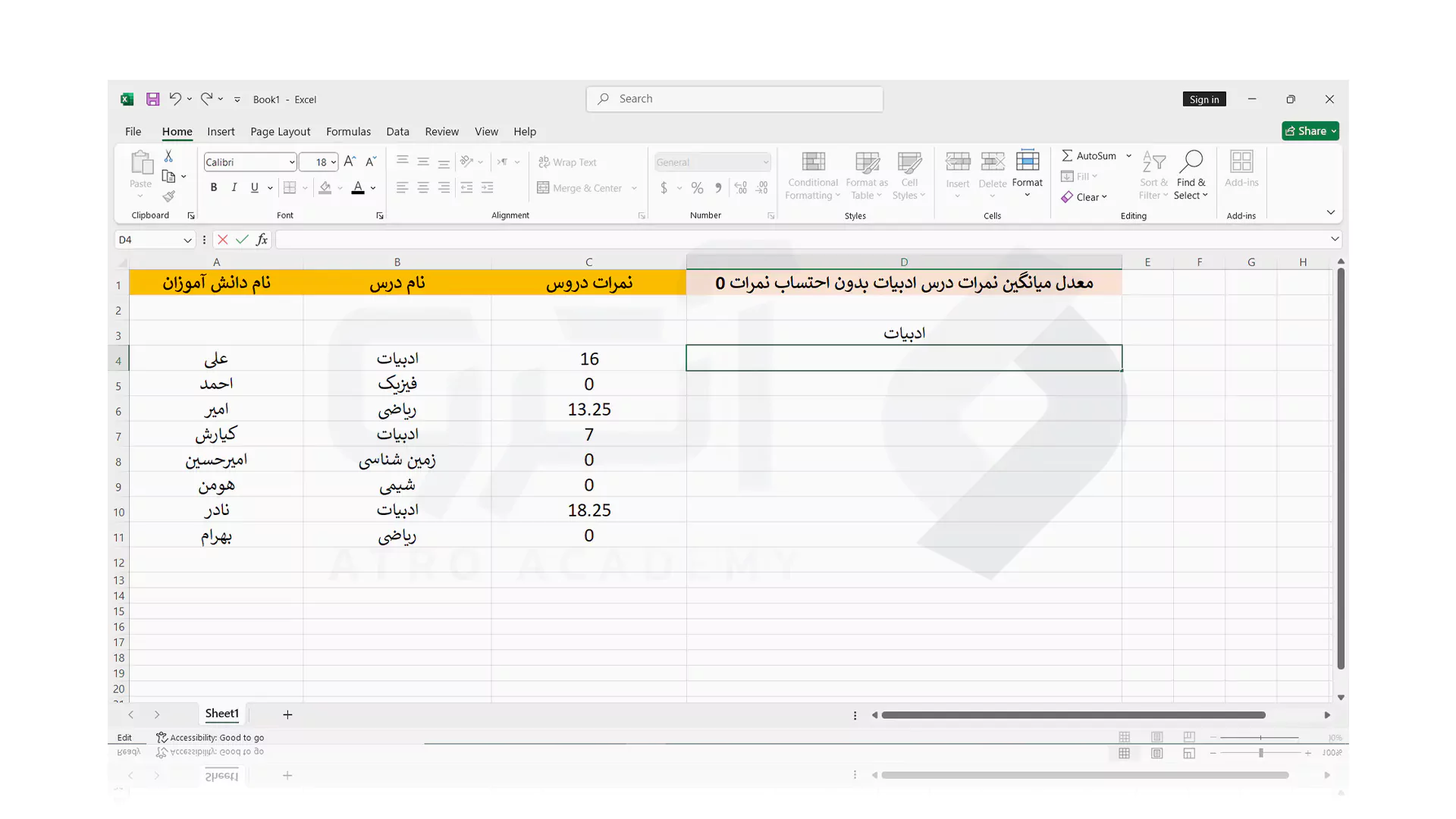Expand the Name Box dropdown

pyautogui.click(x=187, y=240)
